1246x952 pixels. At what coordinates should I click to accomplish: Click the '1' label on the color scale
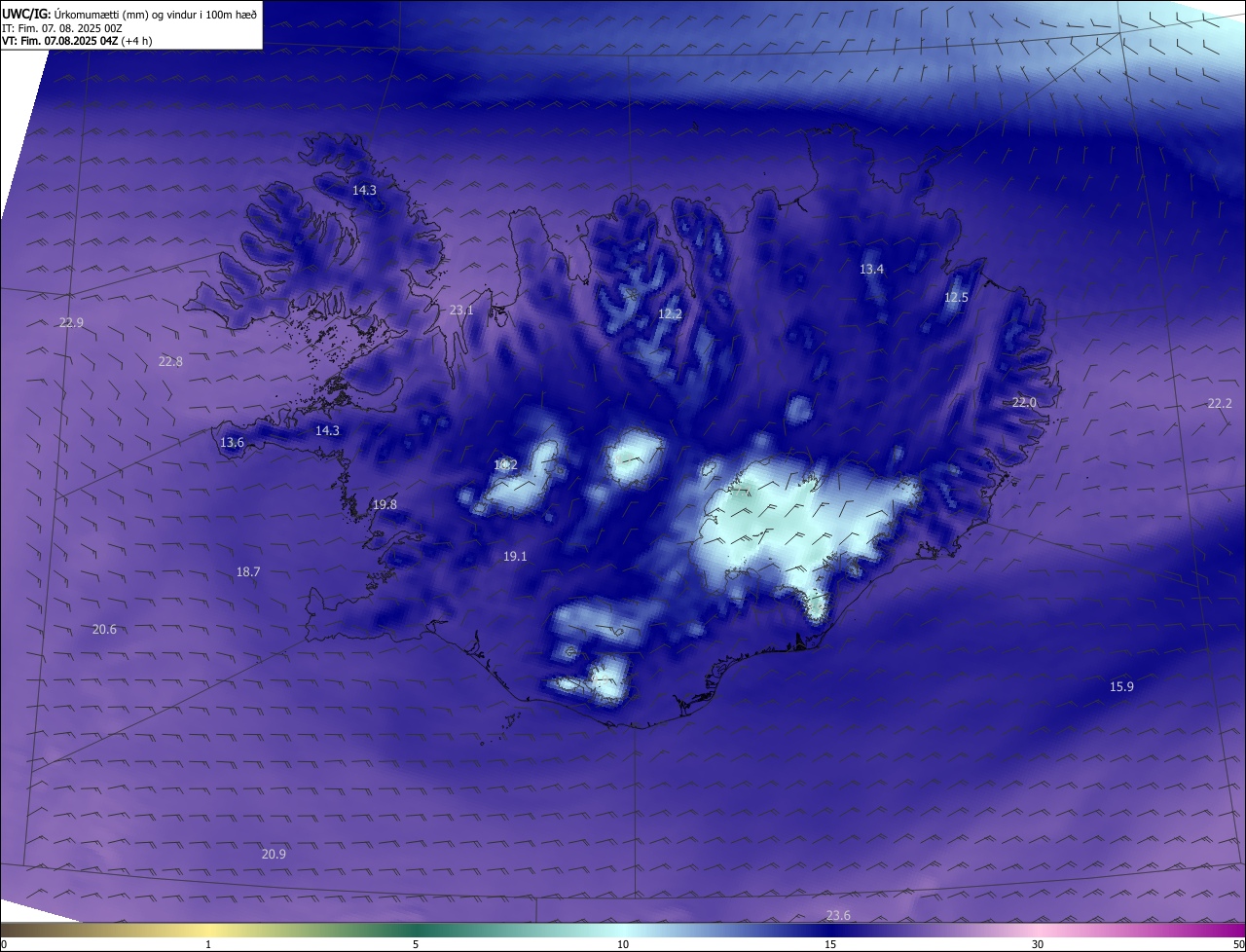(x=208, y=944)
